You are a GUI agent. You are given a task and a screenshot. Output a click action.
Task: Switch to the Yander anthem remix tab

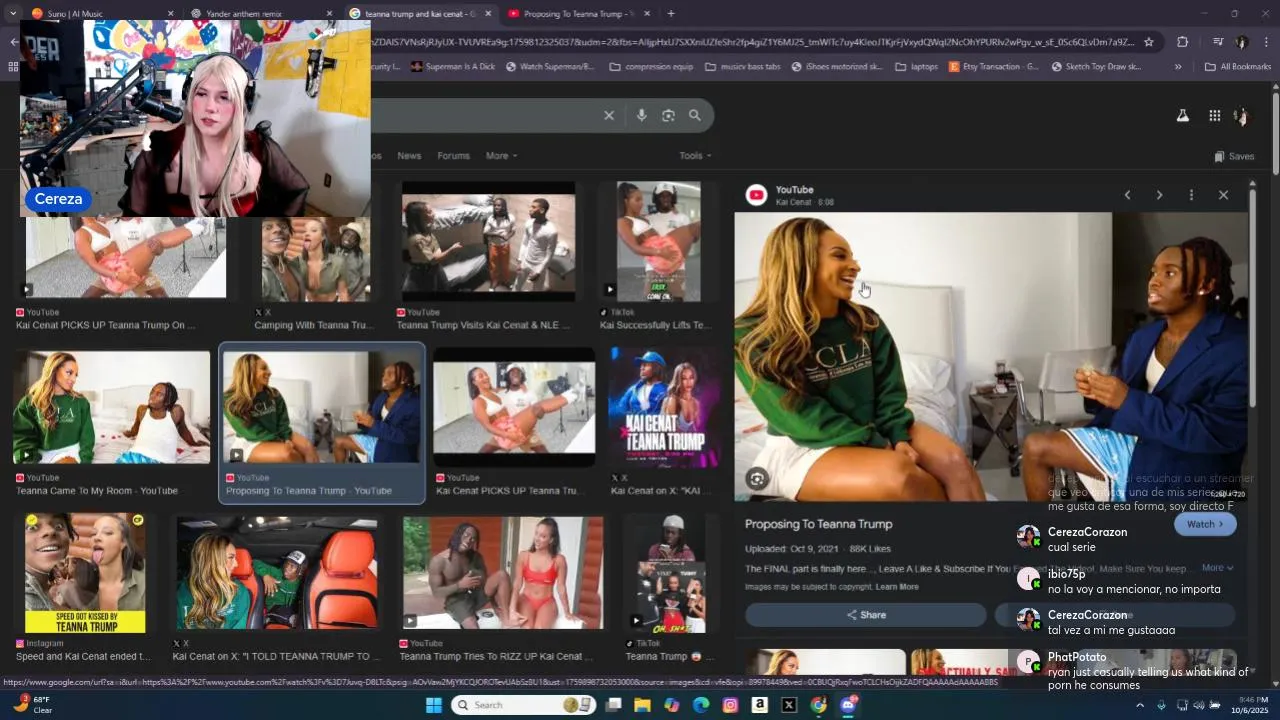260,14
